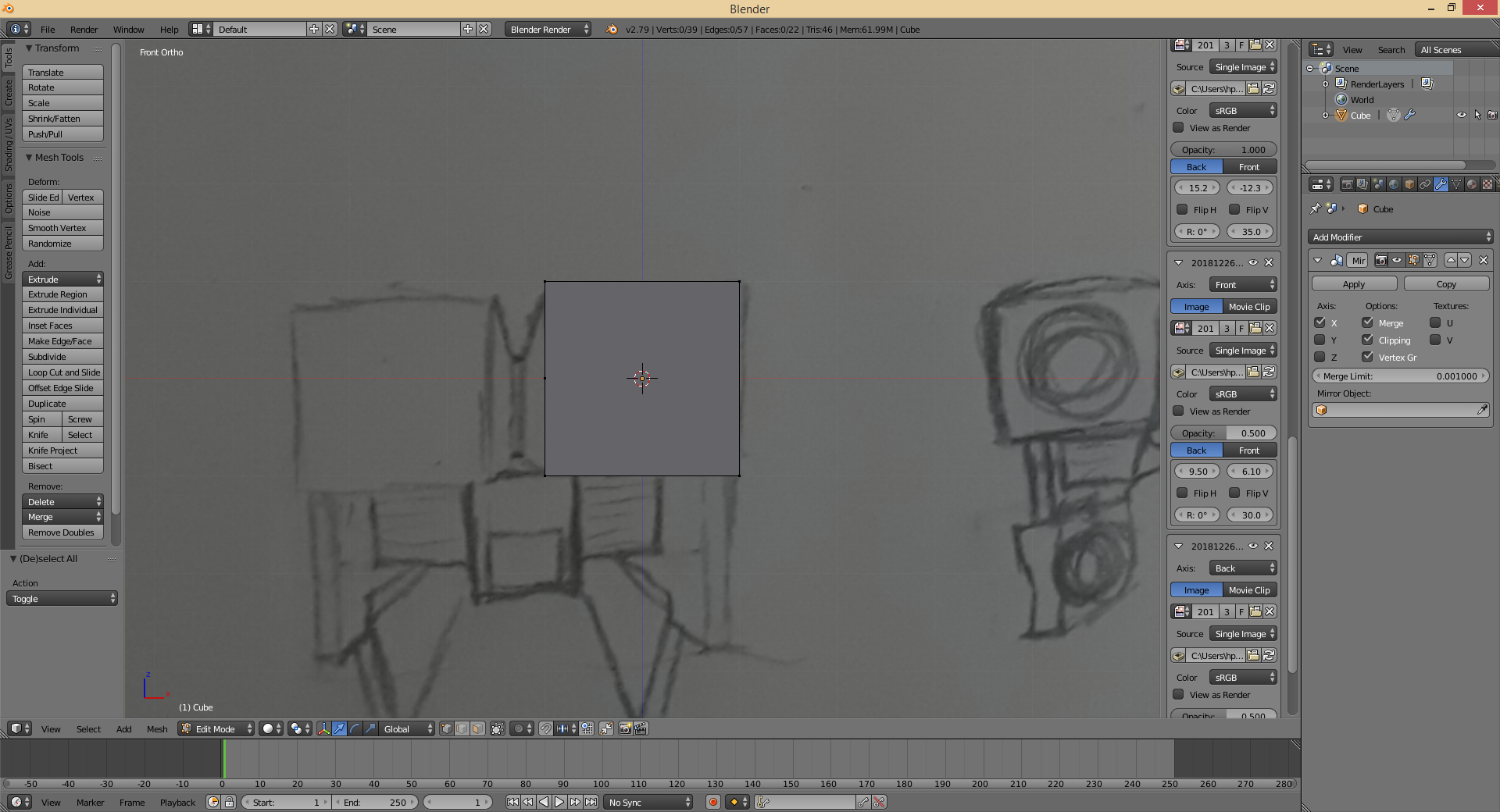The height and width of the screenshot is (812, 1500).
Task: Select the translate manipulator arrow icon
Action: (339, 728)
